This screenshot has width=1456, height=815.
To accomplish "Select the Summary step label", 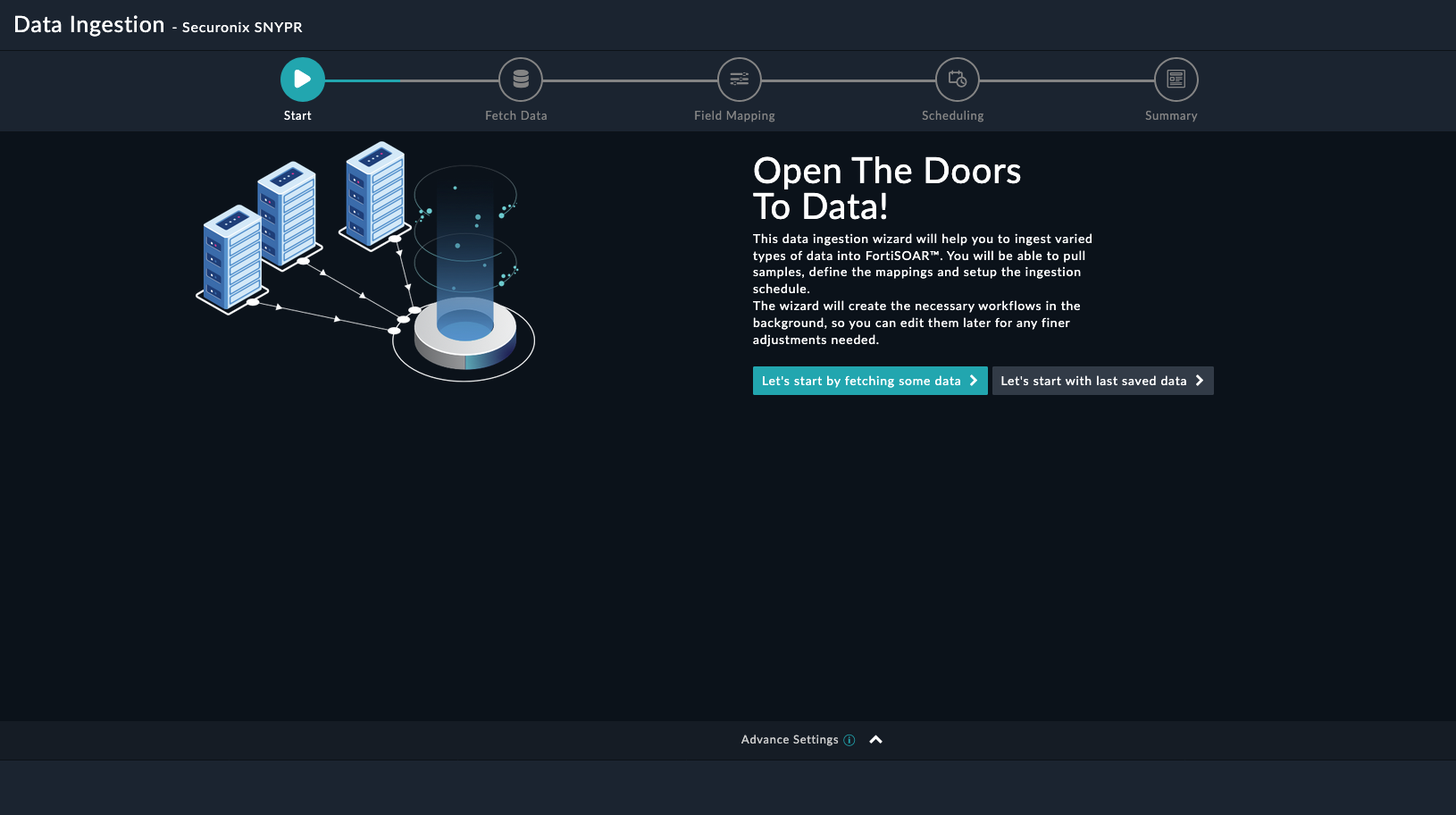I will click(x=1171, y=115).
